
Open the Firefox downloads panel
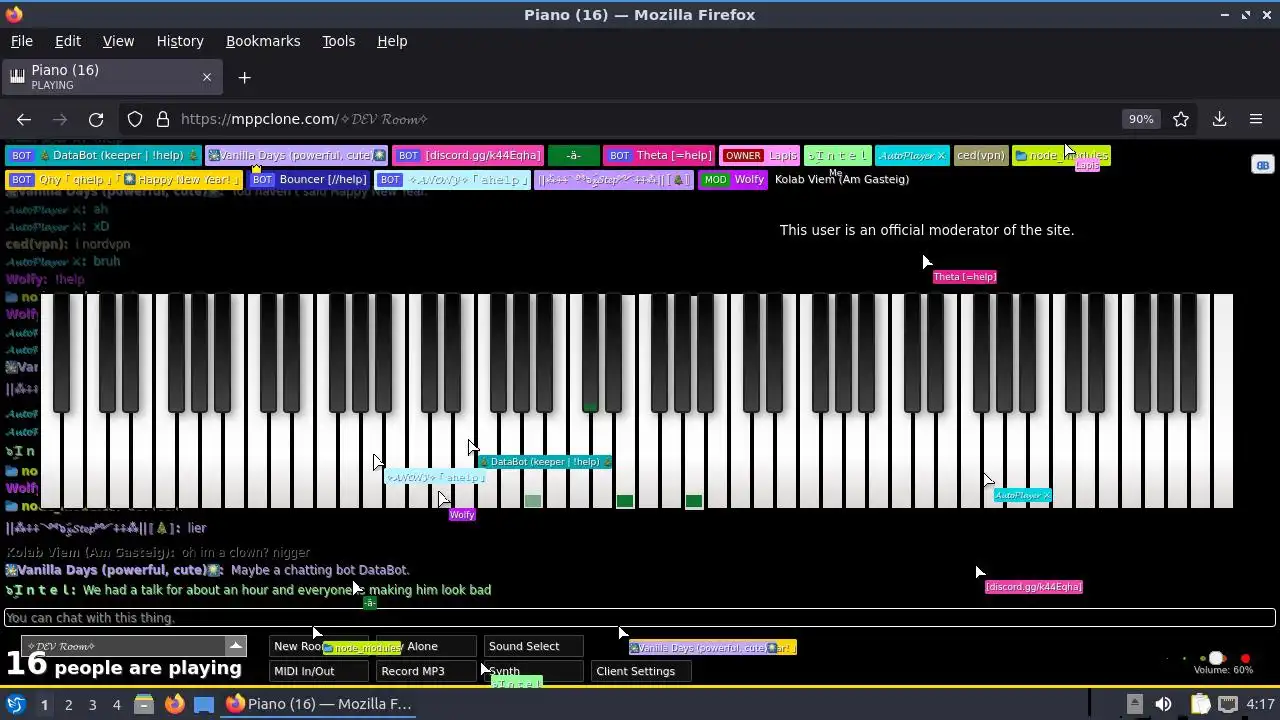click(x=1219, y=119)
